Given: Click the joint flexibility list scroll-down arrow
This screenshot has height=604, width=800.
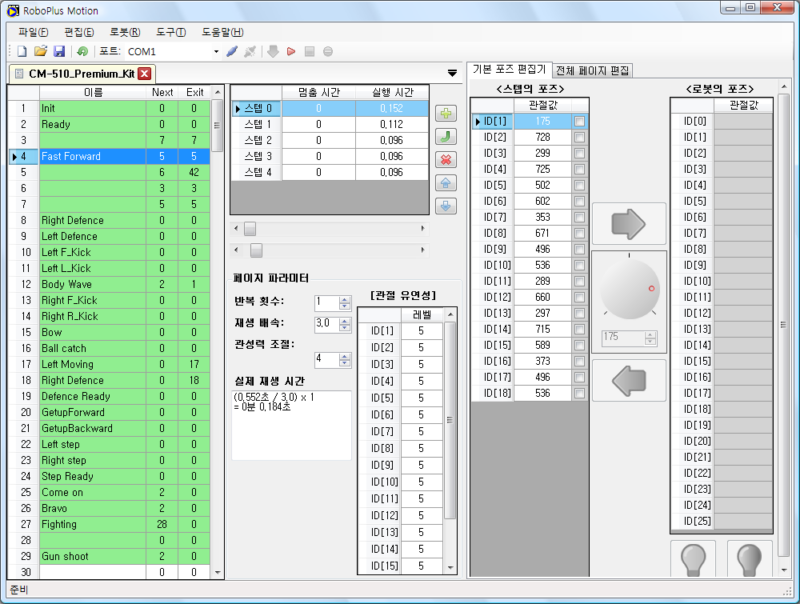Looking at the screenshot, I should point(451,567).
